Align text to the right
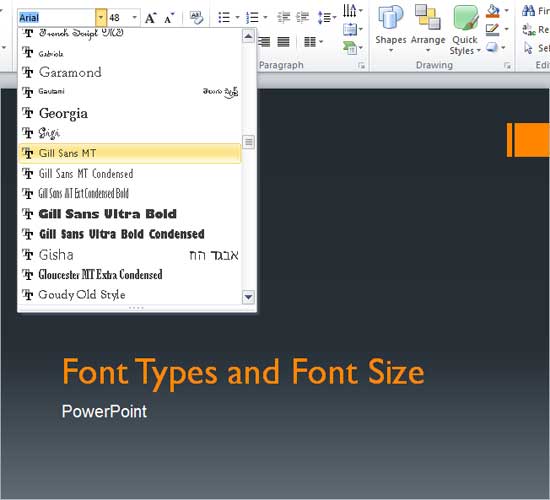This screenshot has width=550, height=500. click(264, 42)
